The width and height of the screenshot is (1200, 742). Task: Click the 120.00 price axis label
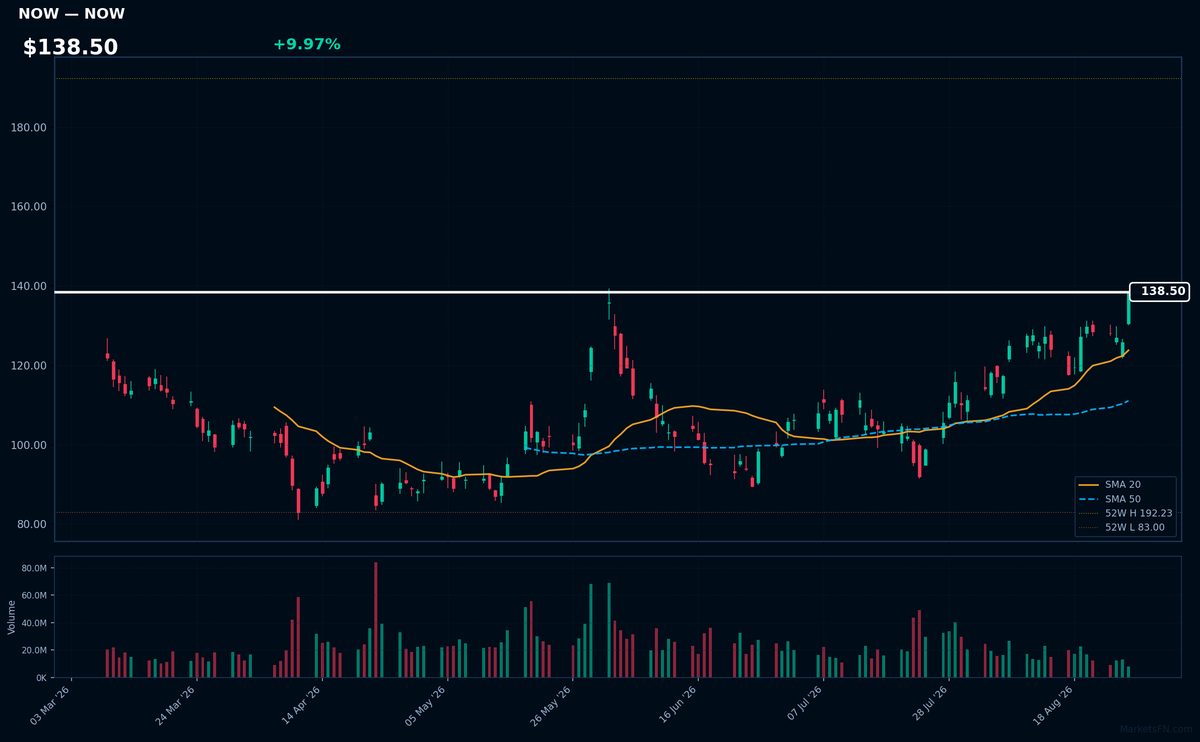pos(29,366)
